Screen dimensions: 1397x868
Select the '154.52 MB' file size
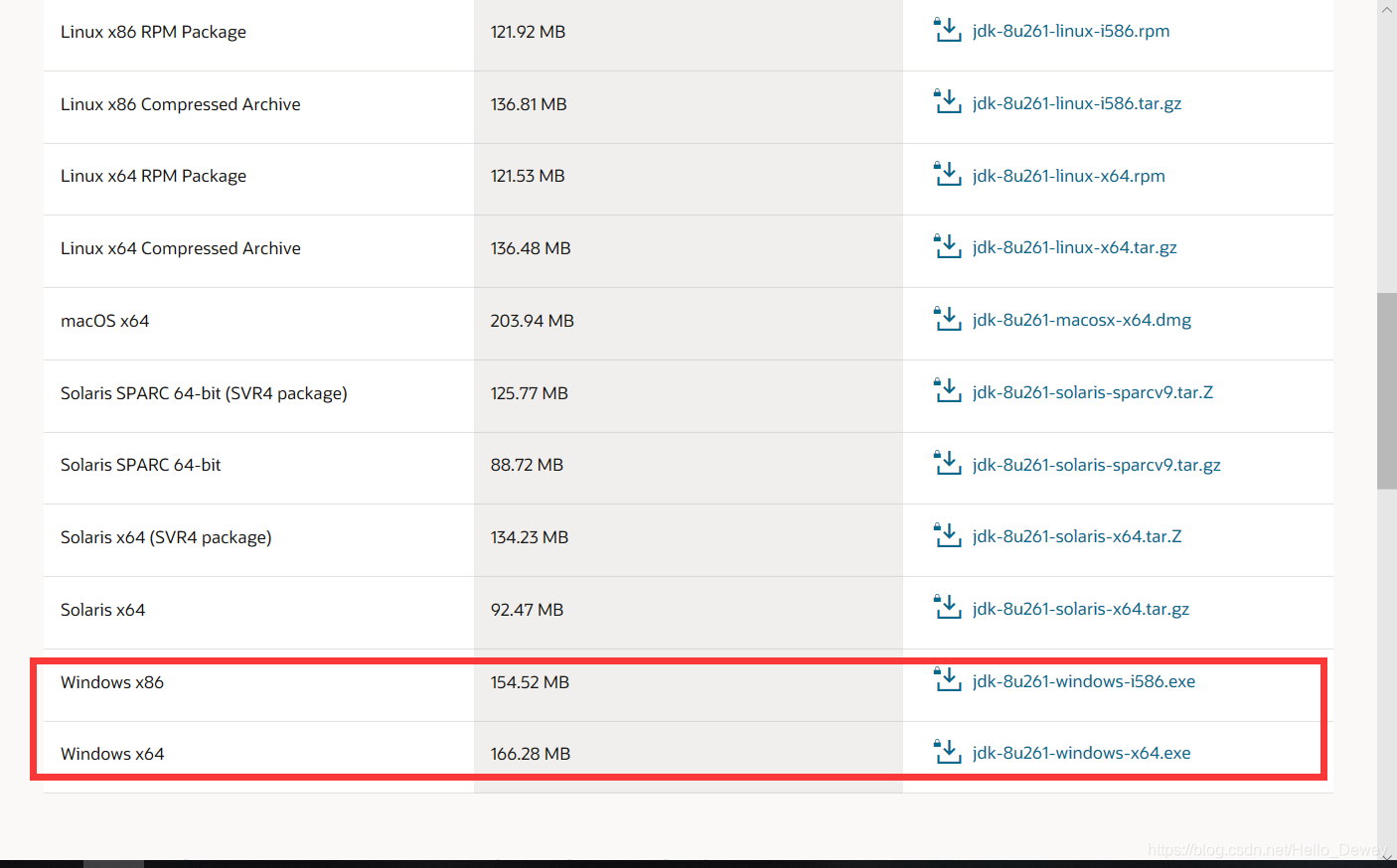pyautogui.click(x=530, y=682)
